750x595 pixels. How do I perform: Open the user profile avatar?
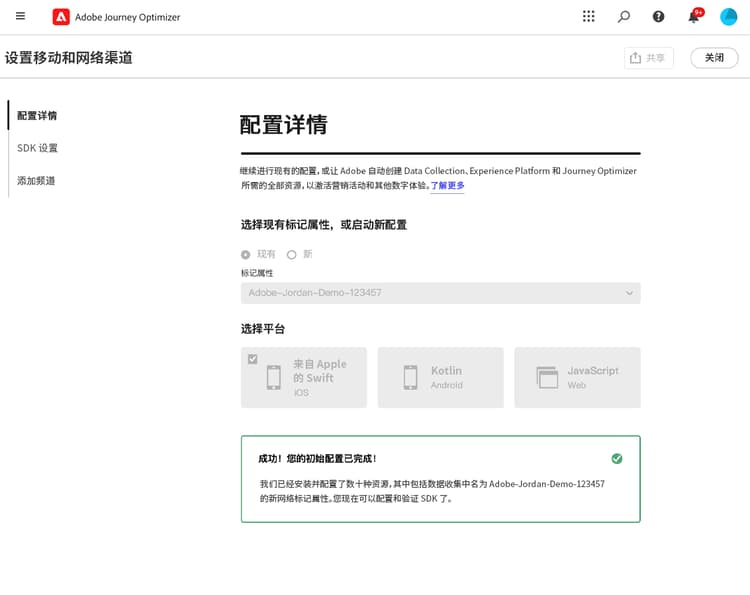coord(728,17)
